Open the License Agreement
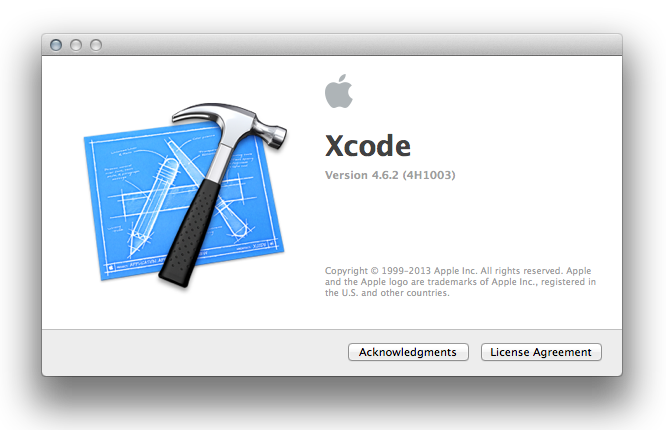This screenshot has width=666, height=430. click(541, 352)
